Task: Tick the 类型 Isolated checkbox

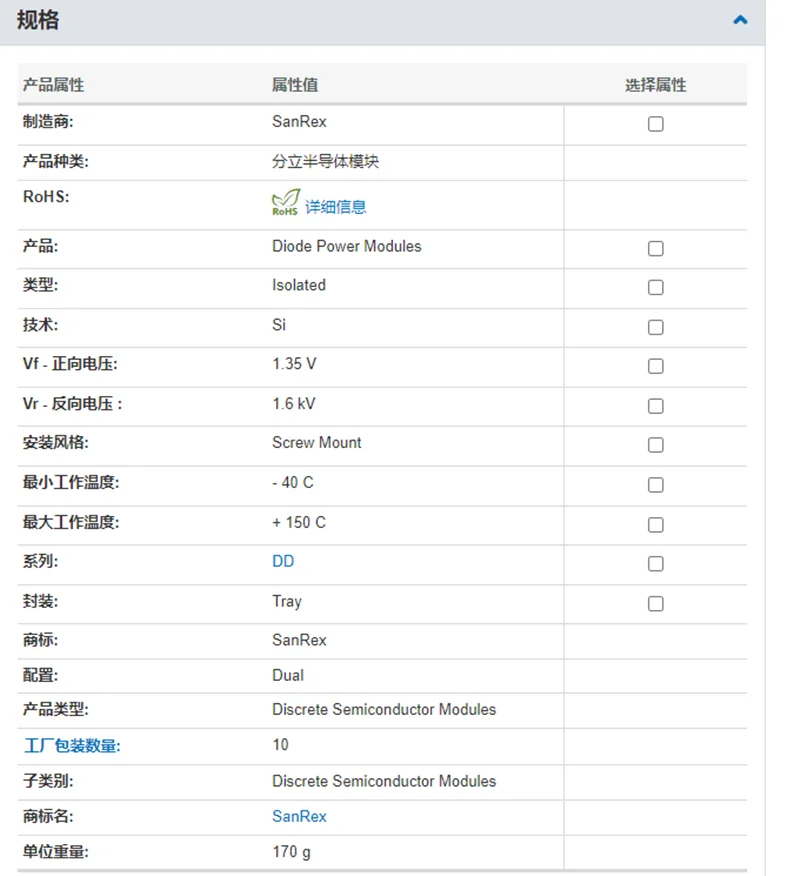Action: click(x=655, y=288)
